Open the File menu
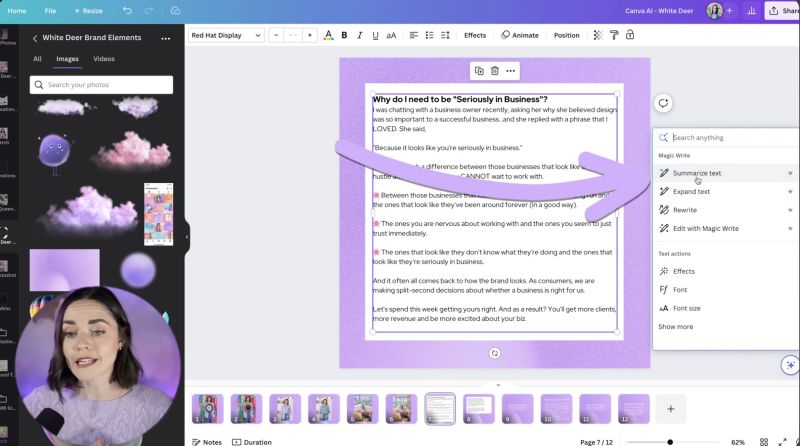 click(x=50, y=11)
